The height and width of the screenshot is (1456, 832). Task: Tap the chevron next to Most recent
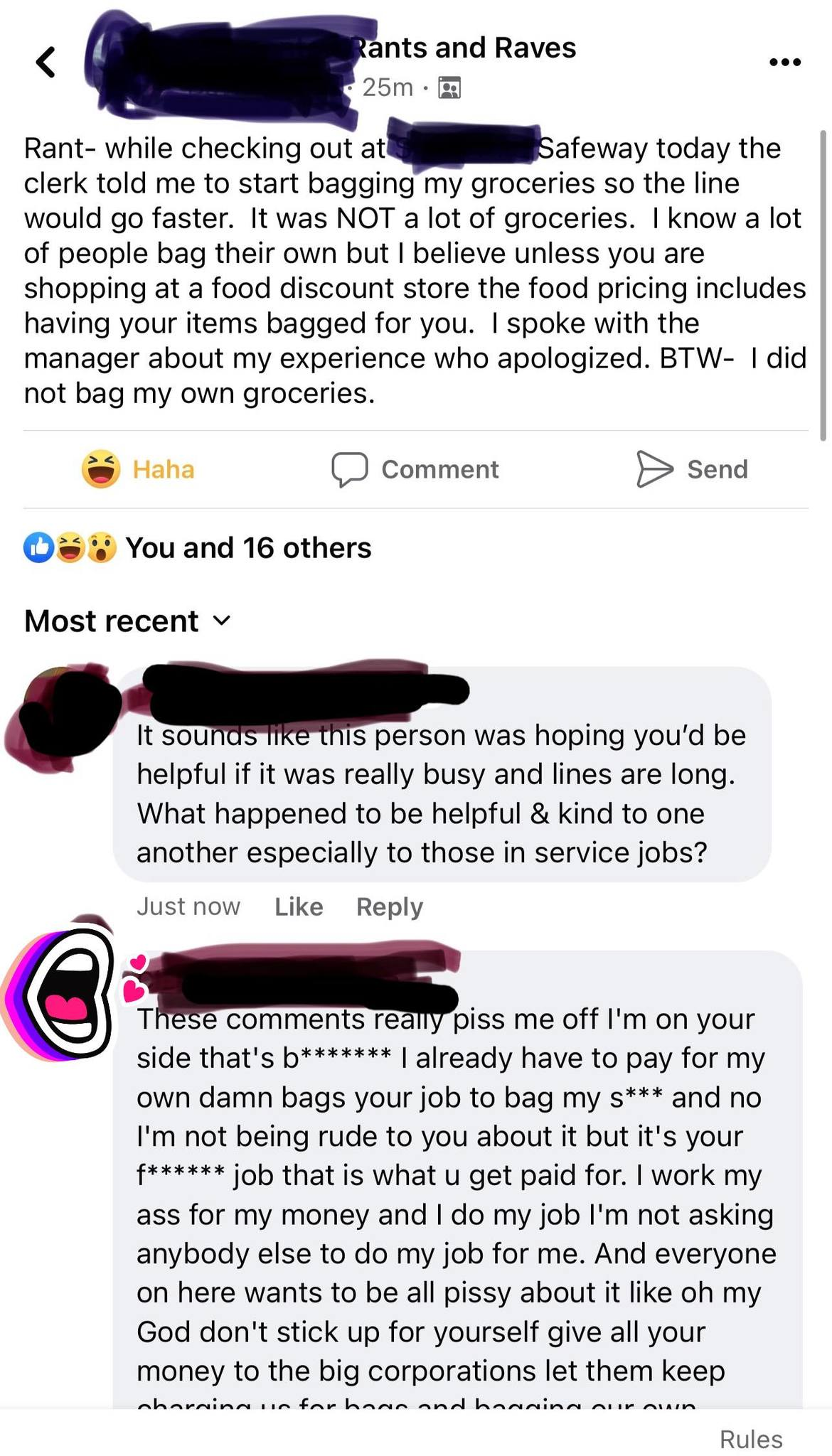(223, 621)
